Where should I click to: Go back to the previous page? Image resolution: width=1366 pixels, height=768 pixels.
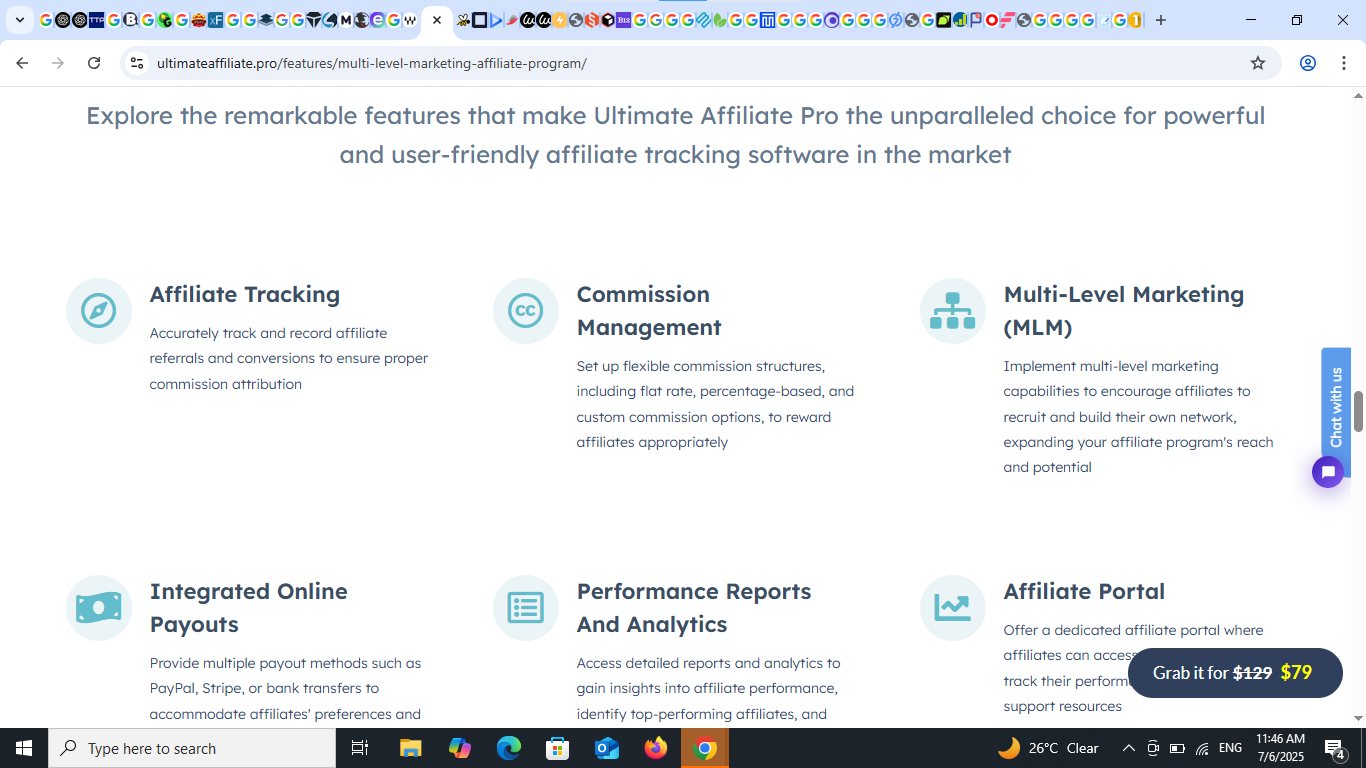point(22,63)
